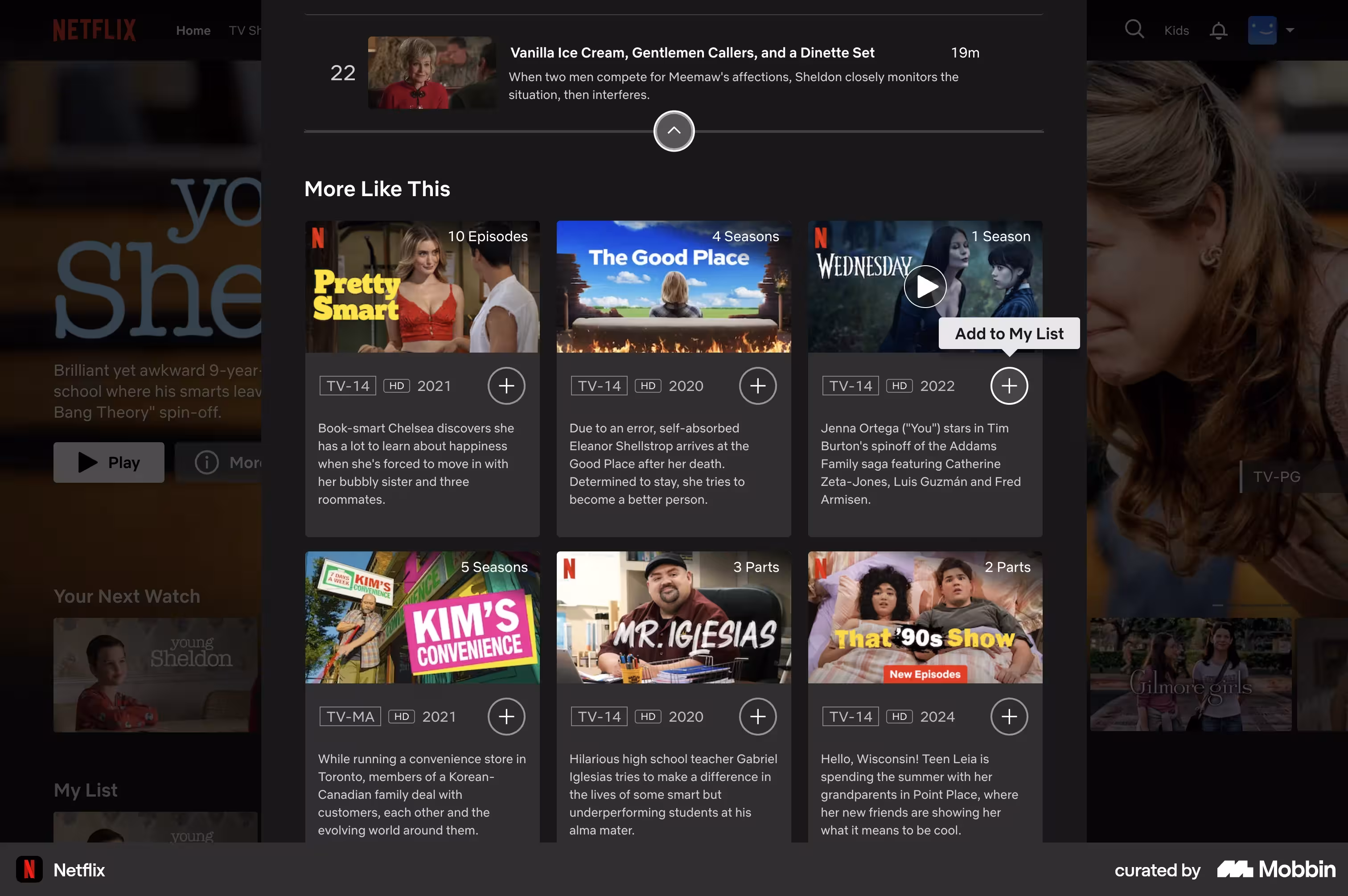Click Play button for Young Sheldon

(109, 462)
